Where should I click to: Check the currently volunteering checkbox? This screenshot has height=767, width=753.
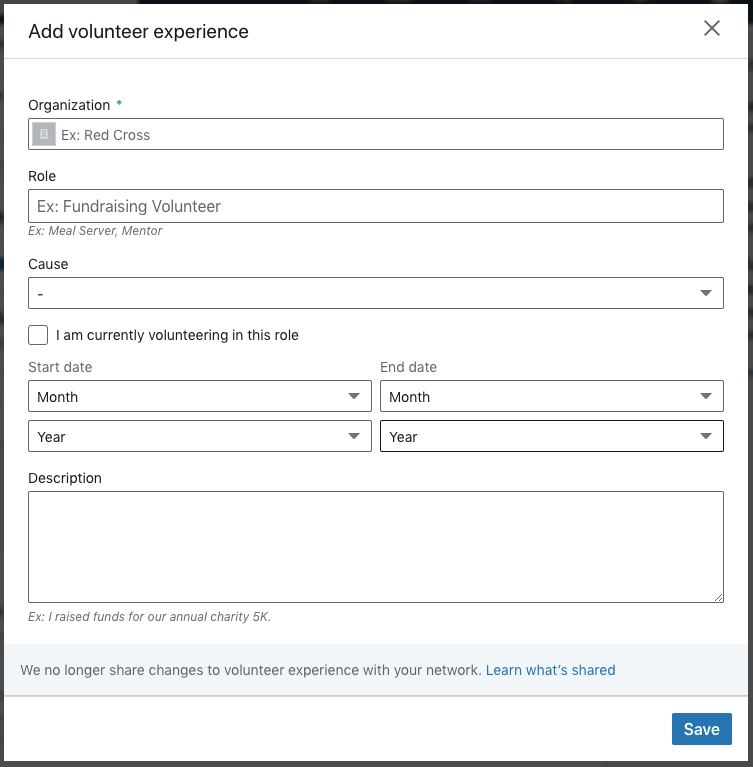(38, 335)
